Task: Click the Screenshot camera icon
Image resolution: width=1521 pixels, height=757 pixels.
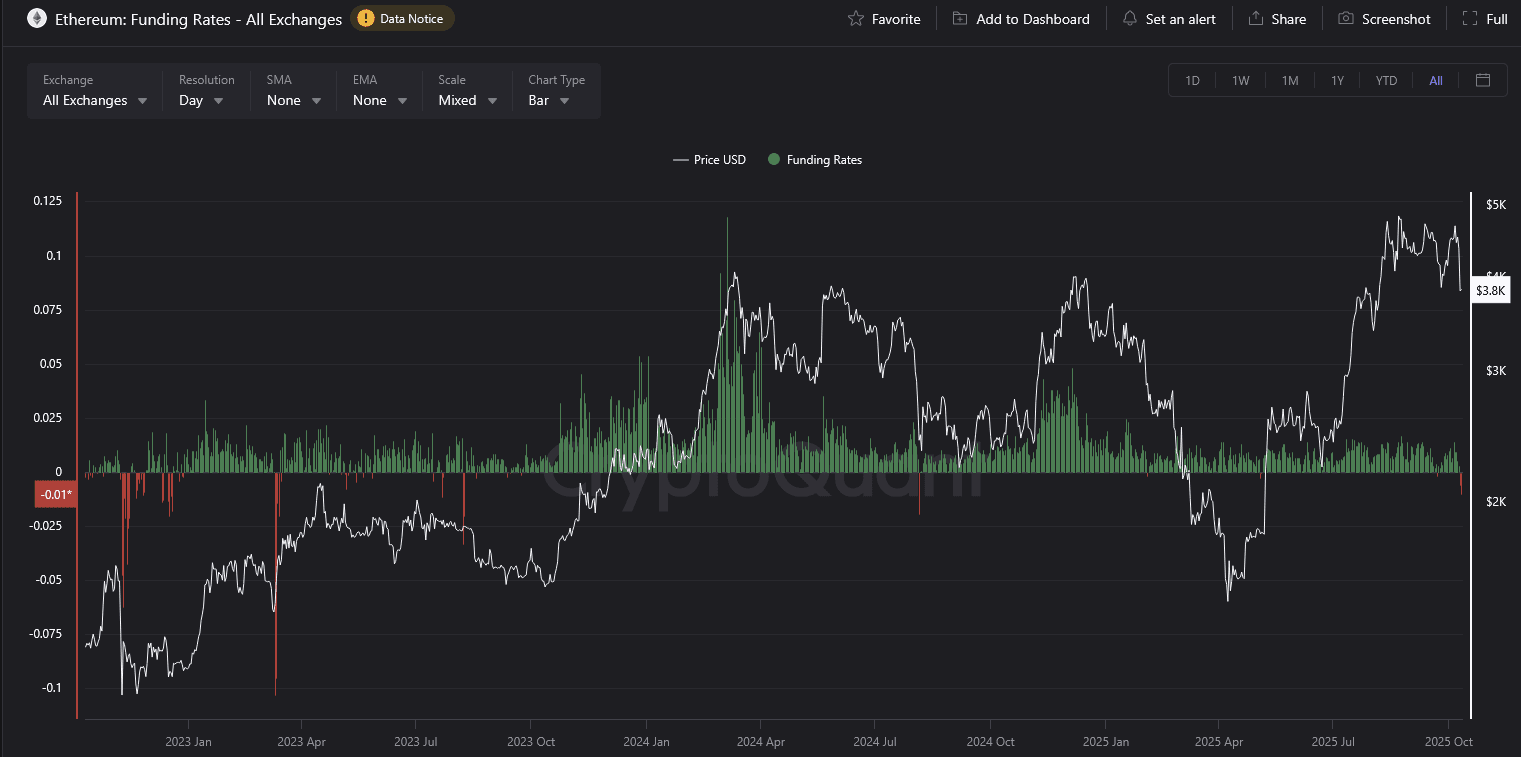Action: click(x=1346, y=19)
